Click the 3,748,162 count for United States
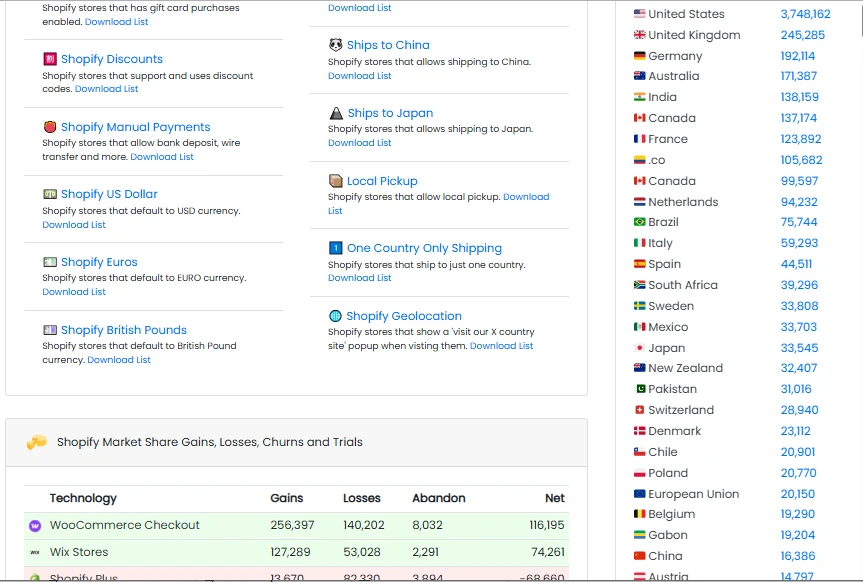863x582 pixels. (x=803, y=14)
